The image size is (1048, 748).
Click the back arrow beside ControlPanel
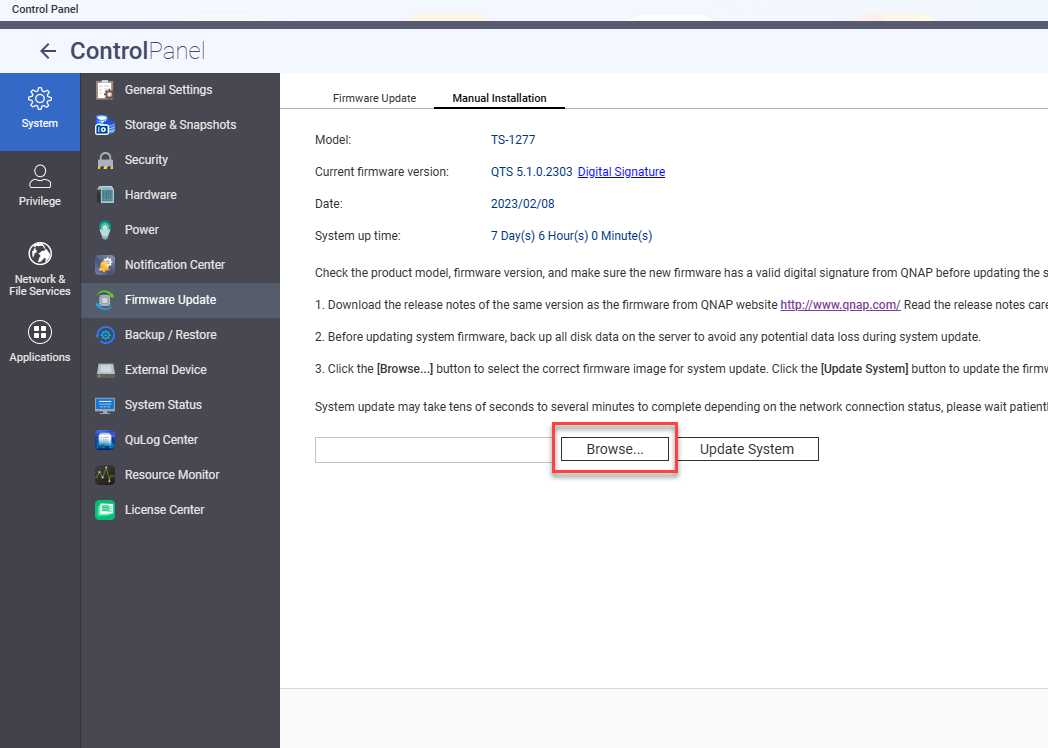[47, 51]
